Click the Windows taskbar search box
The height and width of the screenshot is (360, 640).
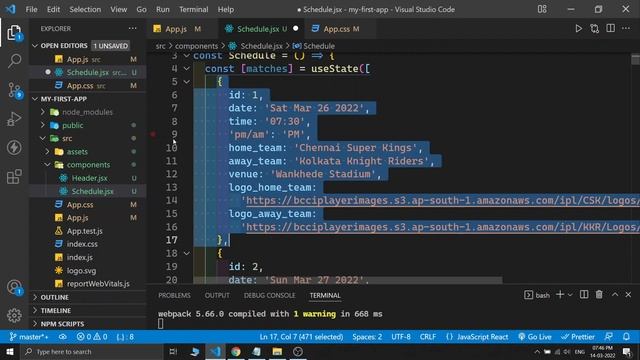coord(92,351)
